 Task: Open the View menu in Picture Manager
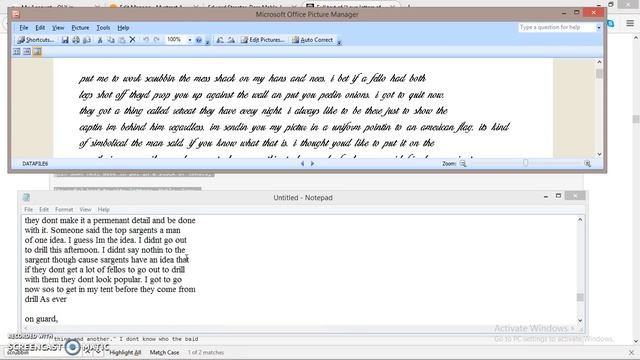[58, 28]
